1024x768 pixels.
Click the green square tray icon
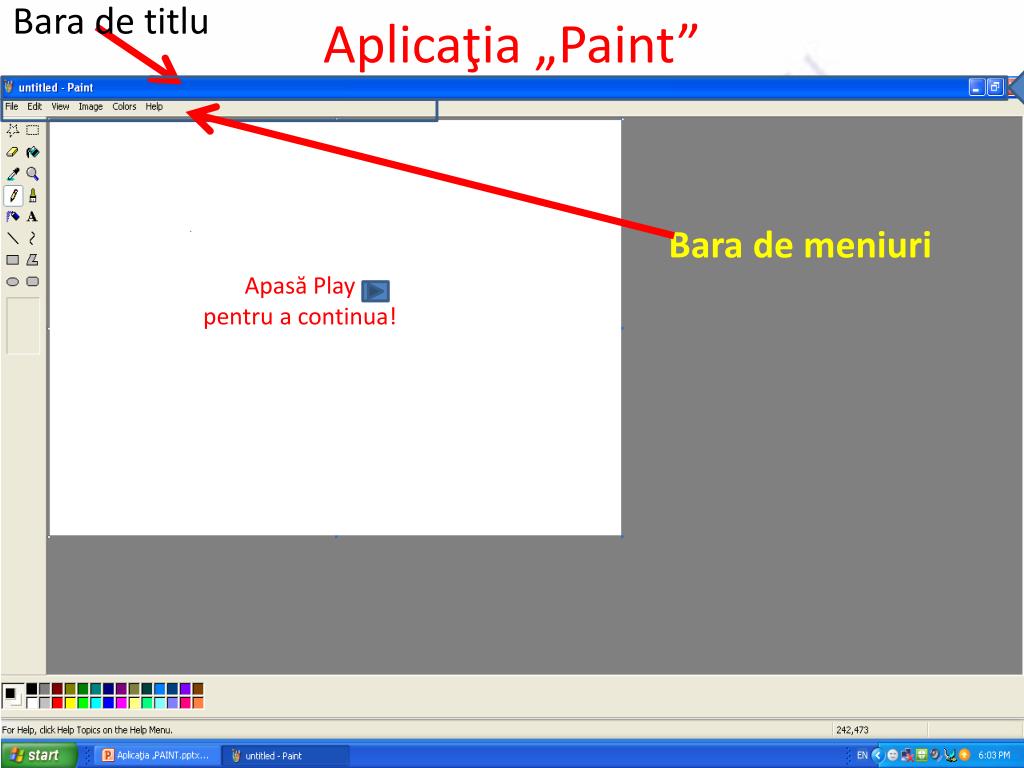(x=921, y=756)
